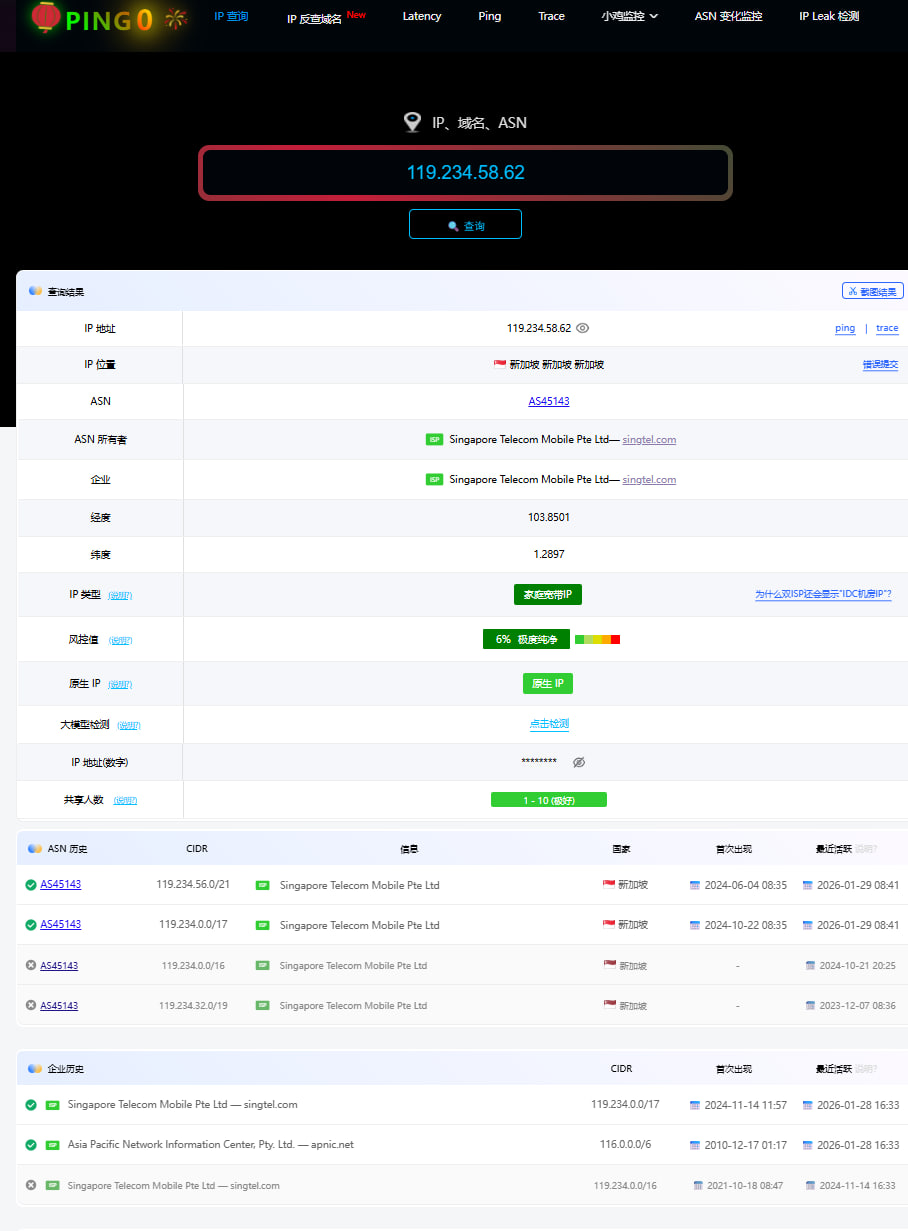Click the green check icon of the 119.234.56.0/21 row
908x1231 pixels.
click(31, 885)
